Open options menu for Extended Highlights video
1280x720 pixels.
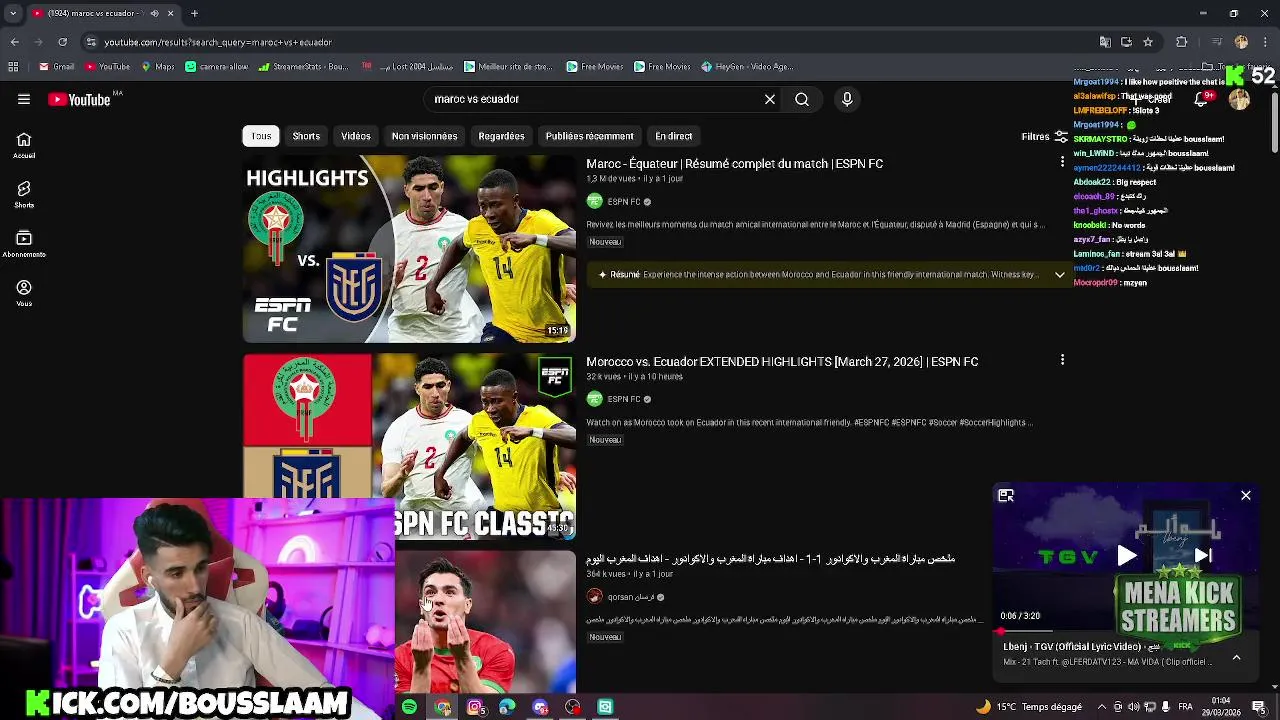[1062, 359]
